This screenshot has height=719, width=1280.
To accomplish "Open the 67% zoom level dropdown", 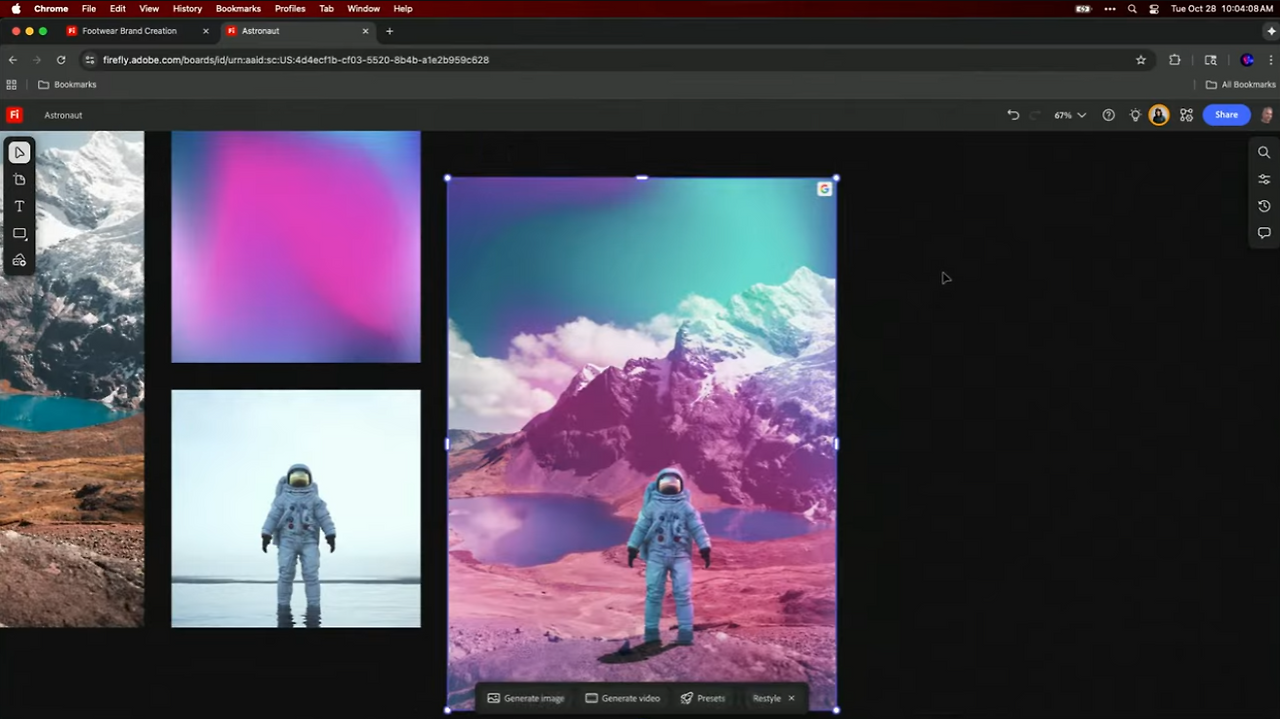I will click(x=1070, y=115).
